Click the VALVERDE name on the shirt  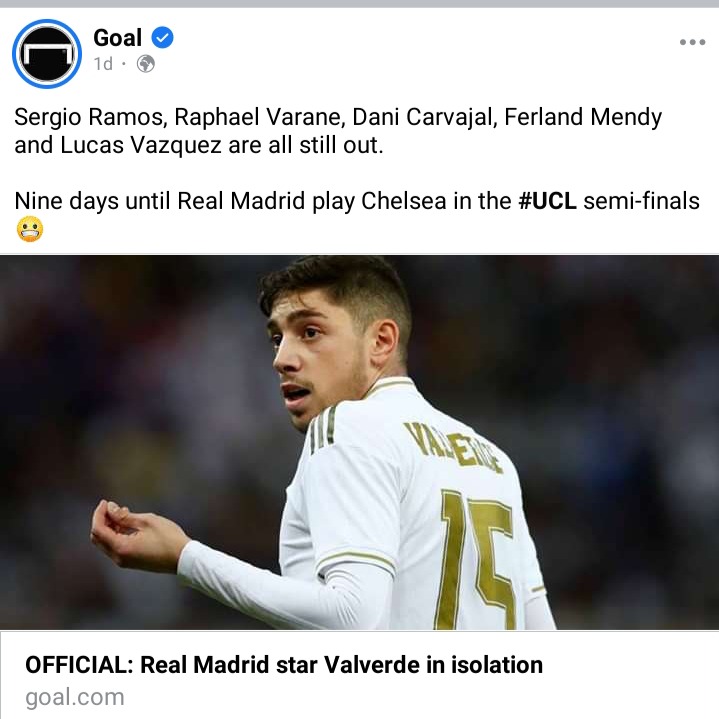pyautogui.click(x=453, y=447)
